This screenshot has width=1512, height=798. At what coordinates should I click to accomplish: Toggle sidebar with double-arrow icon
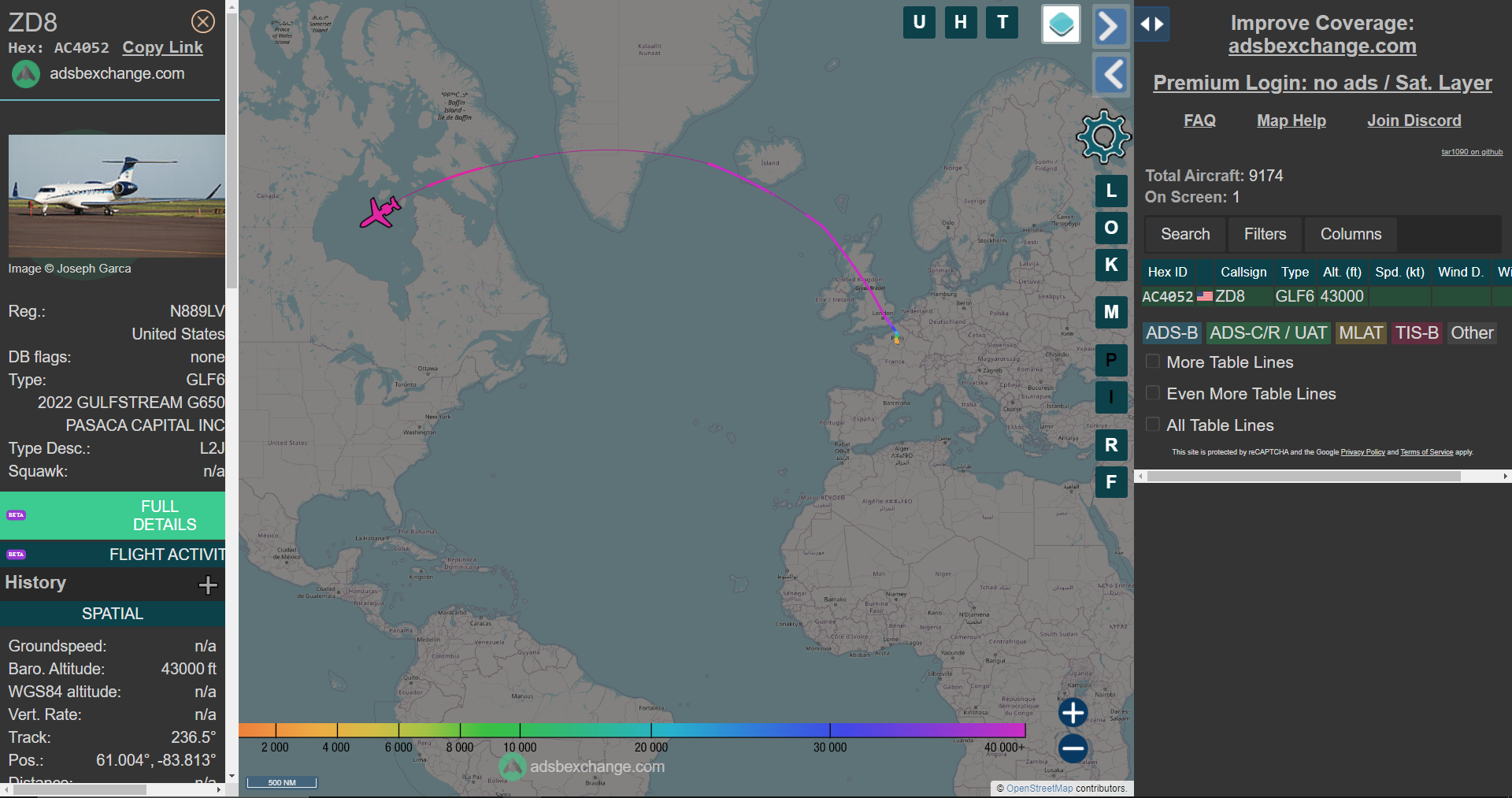pos(1152,24)
